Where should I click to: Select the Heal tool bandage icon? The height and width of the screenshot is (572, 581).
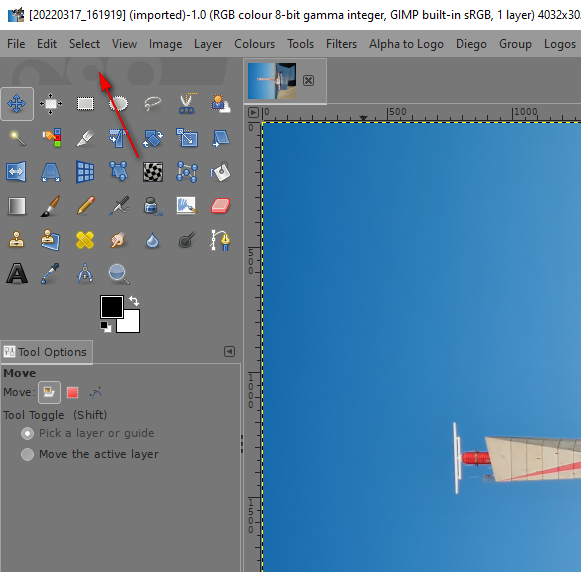[85, 240]
